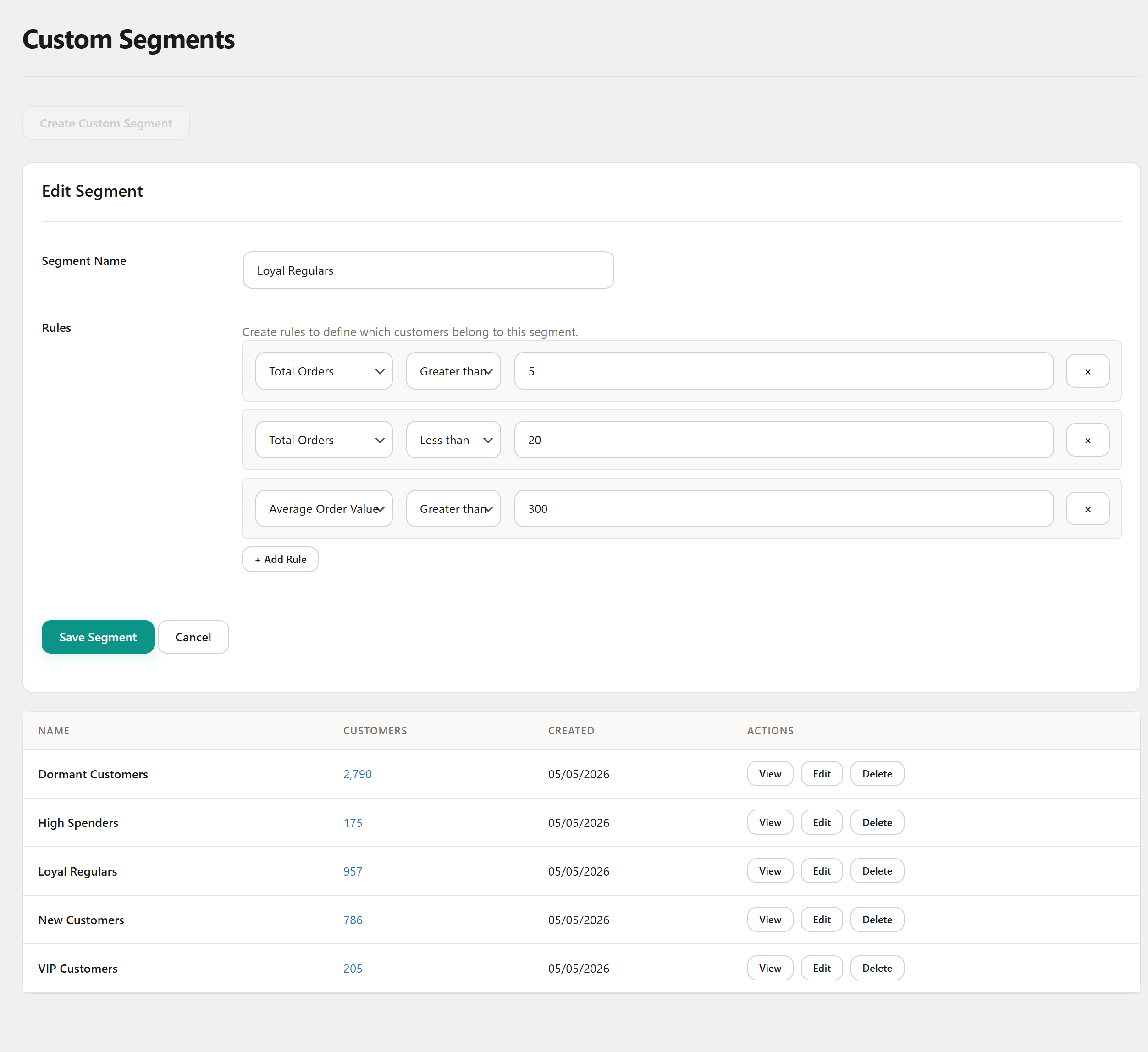Focus the rule value field containing 5

(784, 371)
